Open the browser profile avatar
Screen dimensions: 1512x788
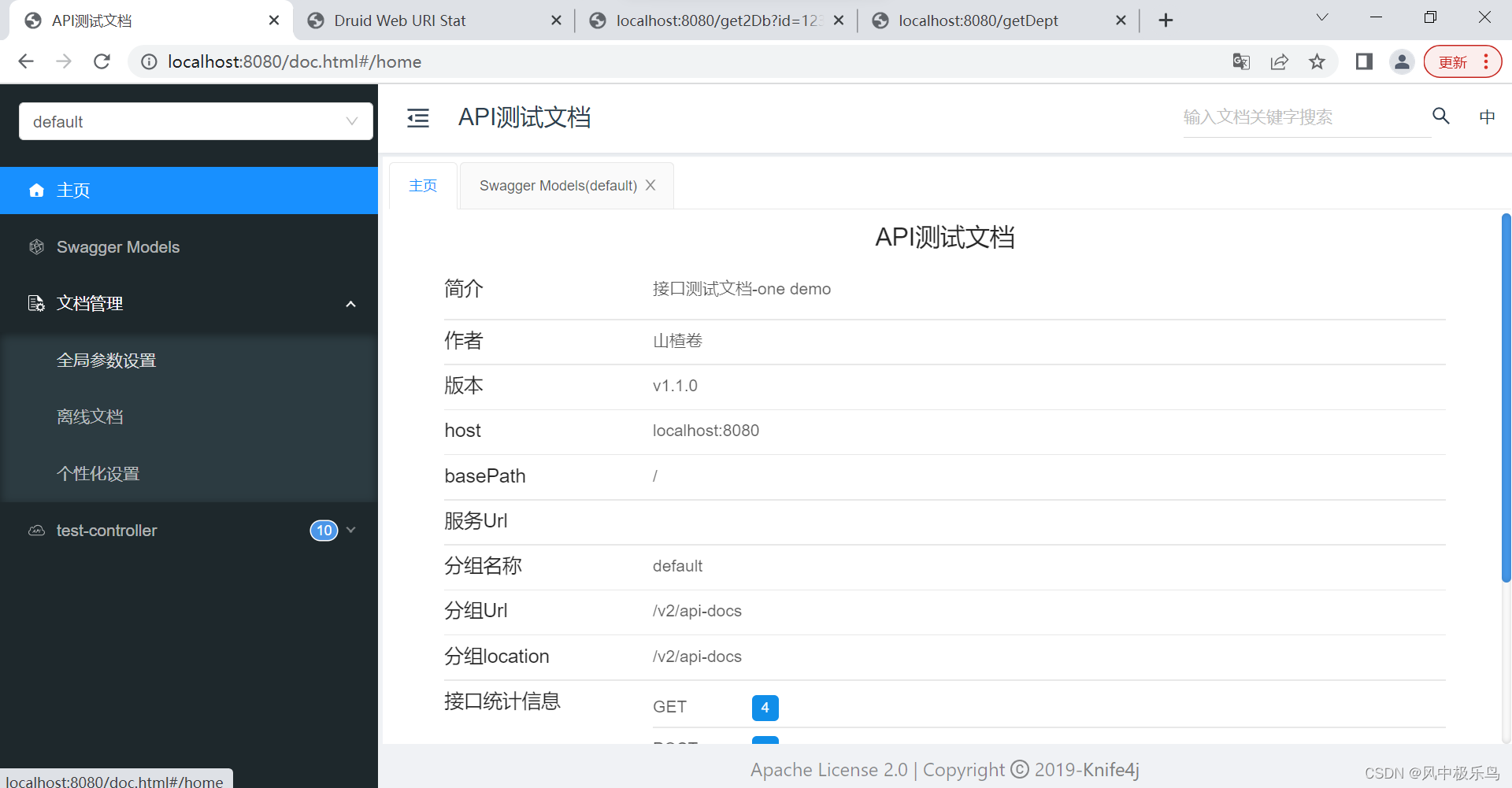click(x=1402, y=61)
